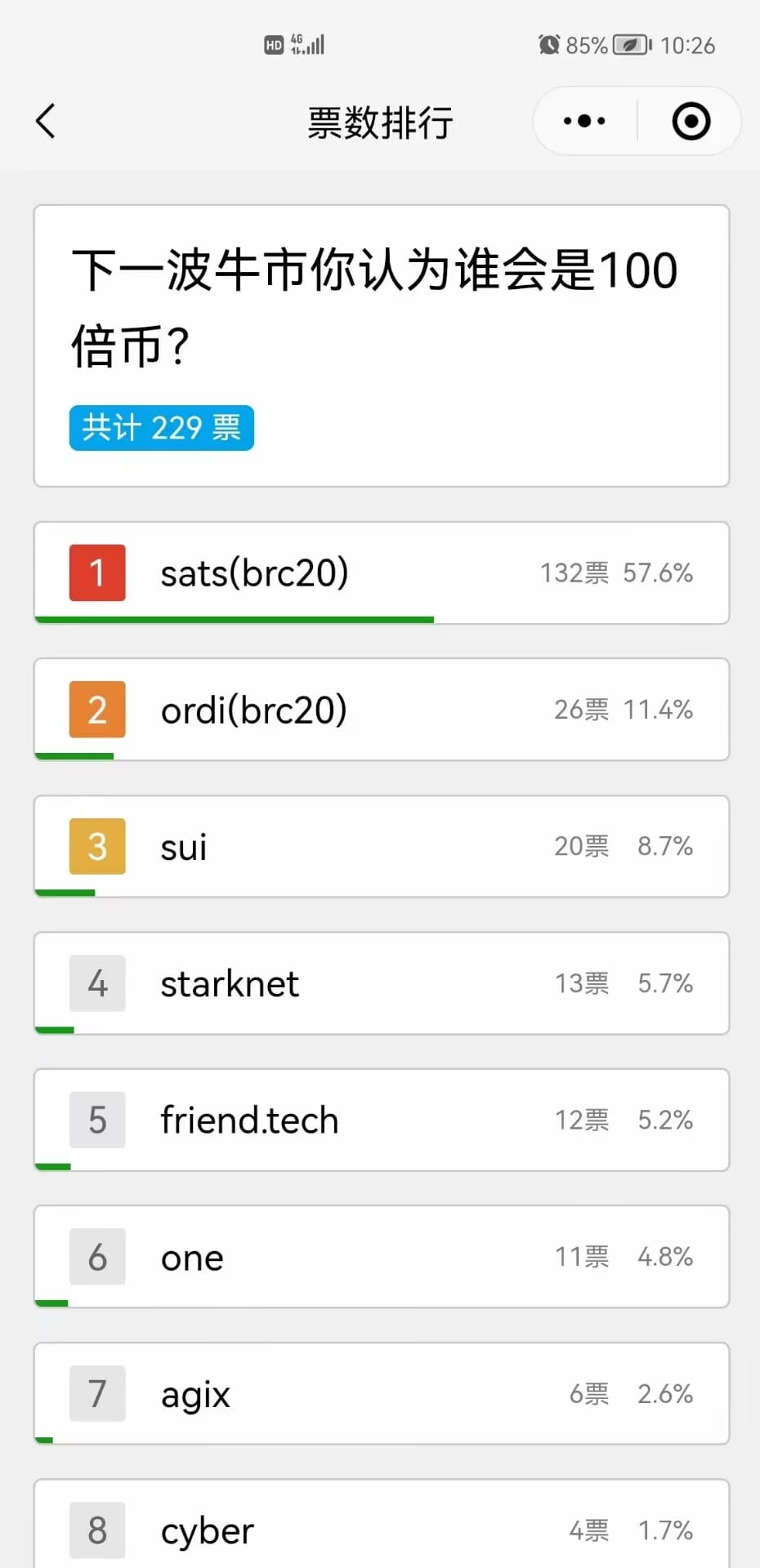Viewport: 760px width, 1568px height.
Task: Tap the 共计 229 票 badge
Action: [160, 428]
